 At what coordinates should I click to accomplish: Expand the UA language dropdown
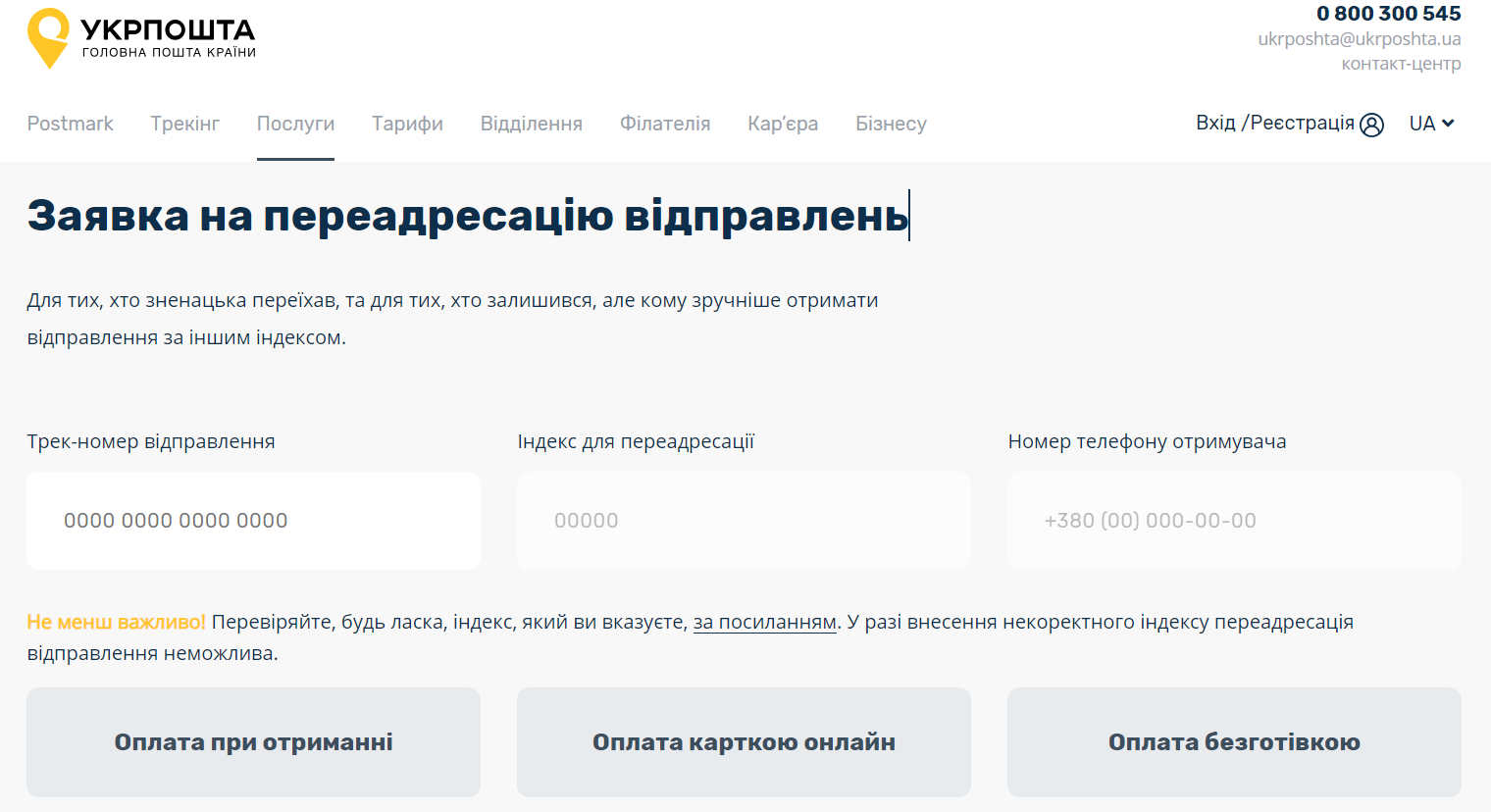[1432, 124]
